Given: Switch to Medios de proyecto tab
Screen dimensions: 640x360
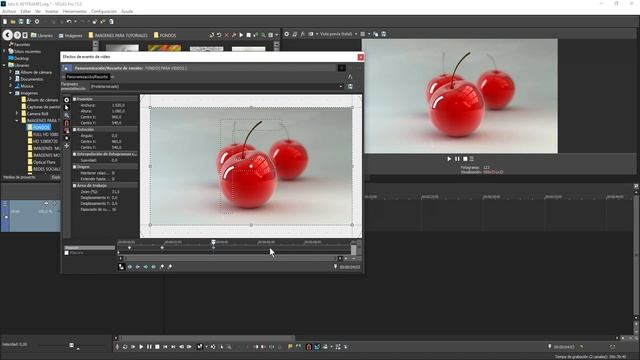Looking at the screenshot, I should point(19,178).
